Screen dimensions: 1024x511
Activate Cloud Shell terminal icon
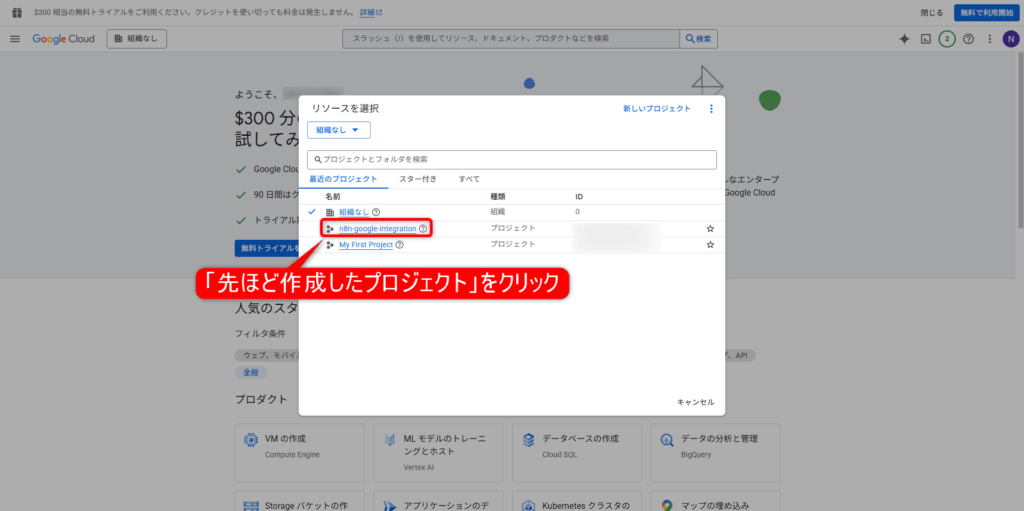926,39
